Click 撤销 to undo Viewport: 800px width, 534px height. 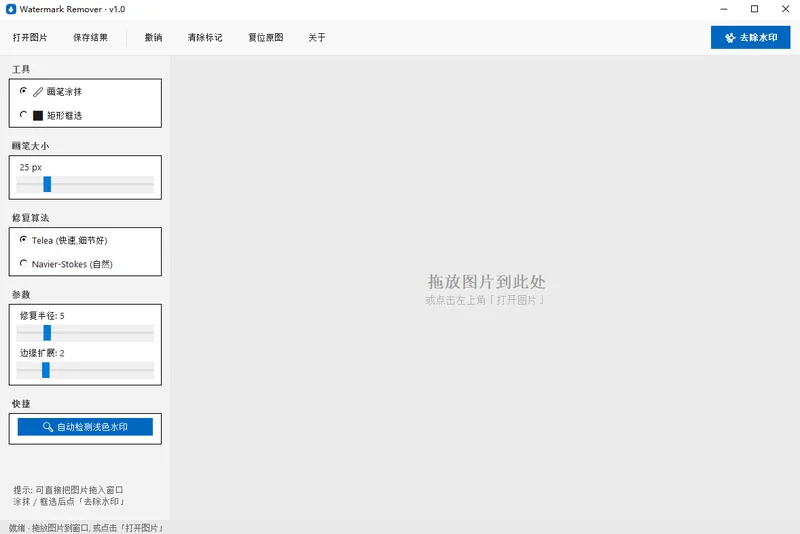pos(154,37)
